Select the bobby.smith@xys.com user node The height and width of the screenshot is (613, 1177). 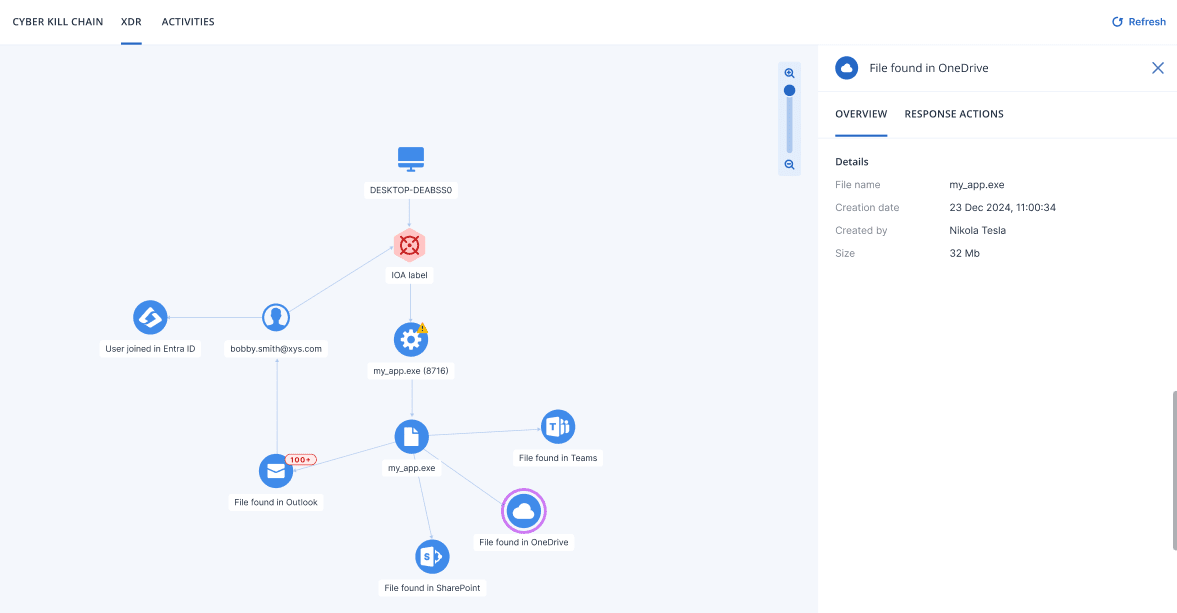[x=276, y=318]
